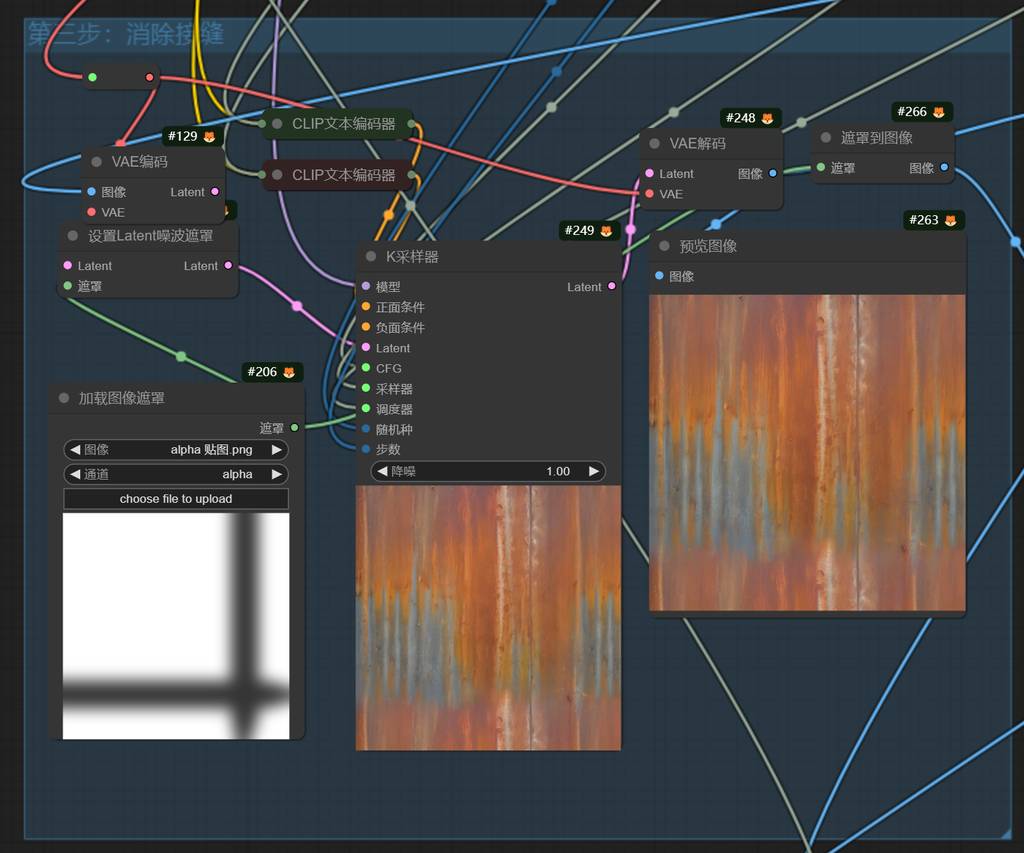Collapse the K采样器 node via its title dot
The height and width of the screenshot is (853, 1024).
[371, 257]
